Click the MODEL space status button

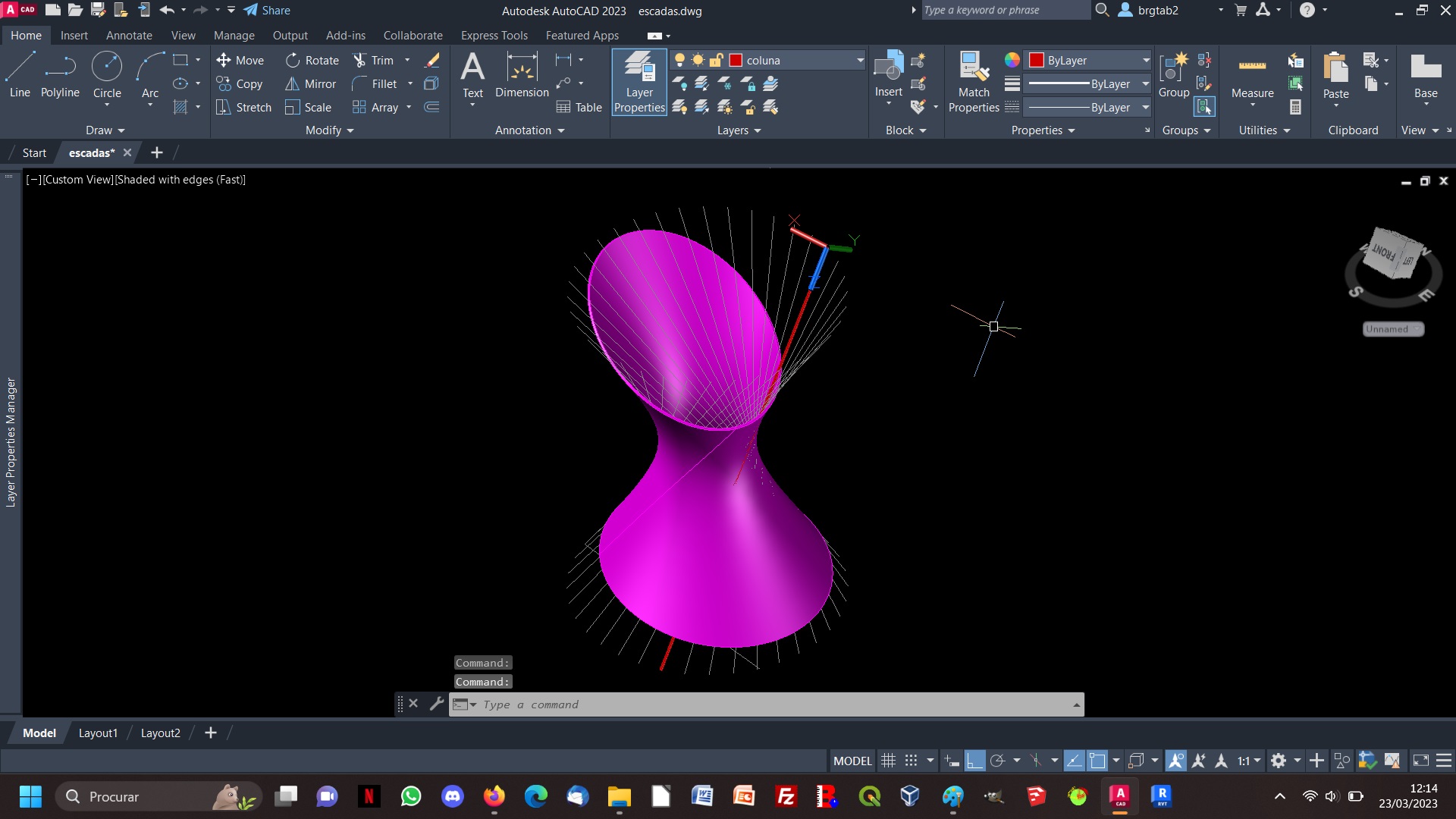click(852, 761)
